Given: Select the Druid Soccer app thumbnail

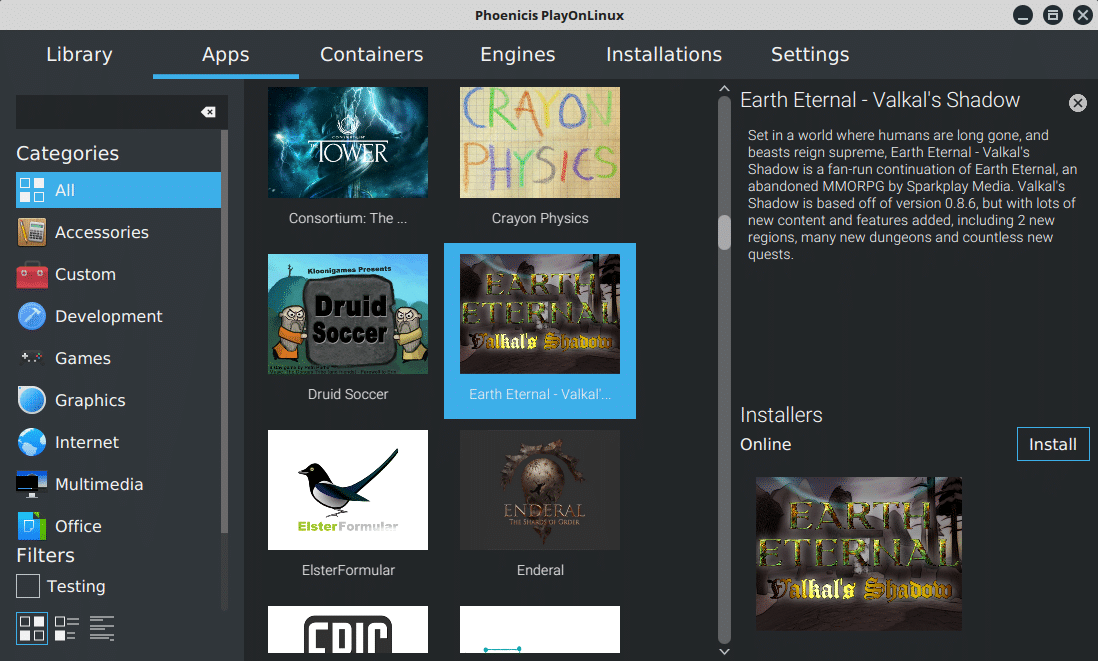Looking at the screenshot, I should (348, 314).
